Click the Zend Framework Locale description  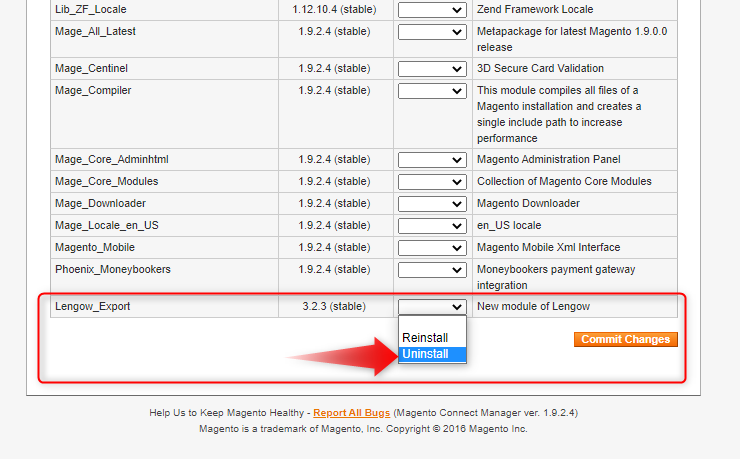click(x=535, y=9)
